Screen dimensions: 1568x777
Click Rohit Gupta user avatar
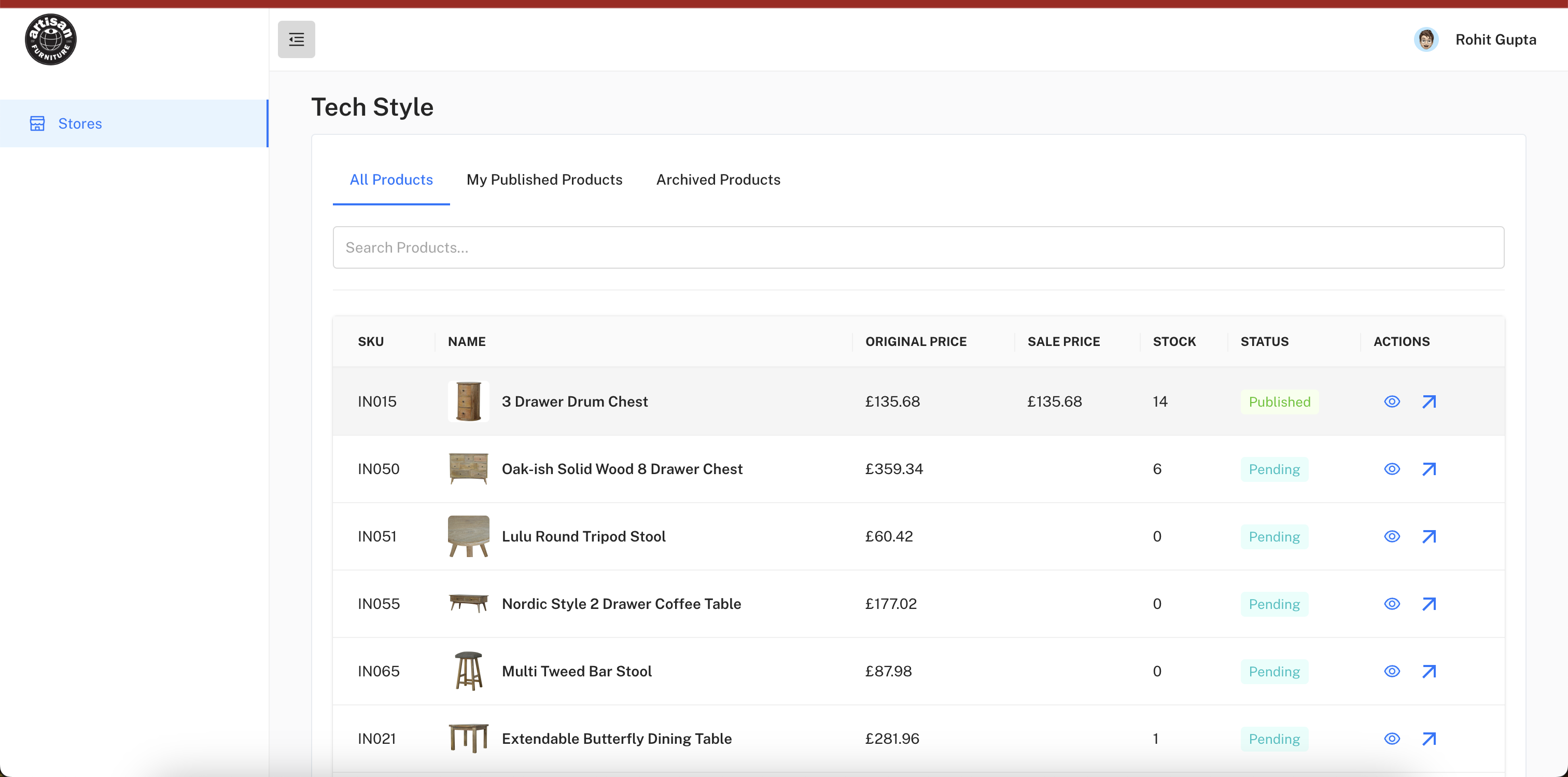coord(1425,39)
